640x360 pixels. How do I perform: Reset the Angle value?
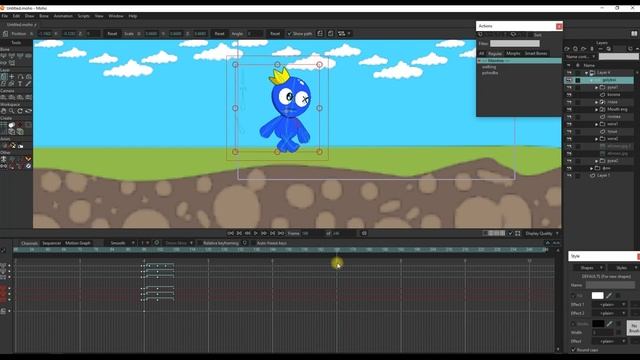(x=275, y=33)
